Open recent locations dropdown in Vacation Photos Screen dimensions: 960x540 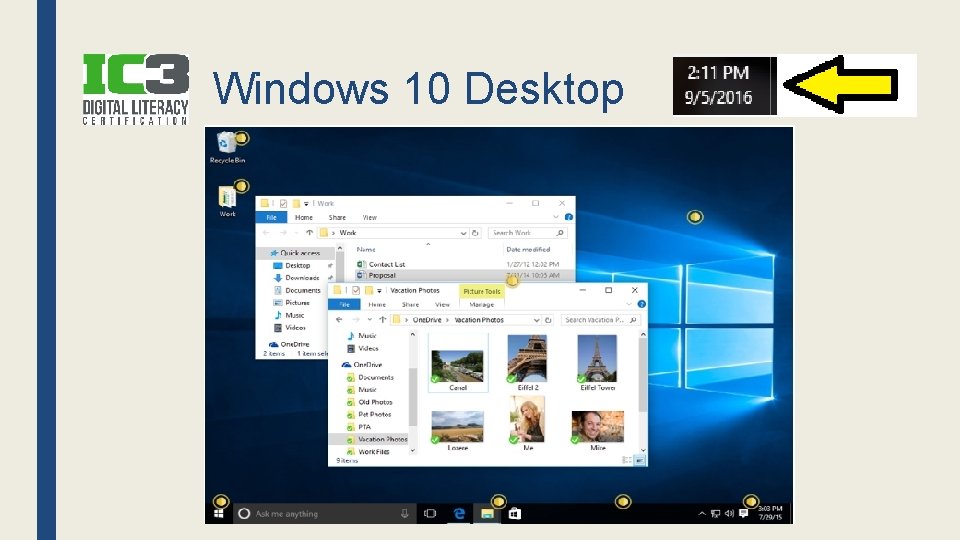click(369, 320)
